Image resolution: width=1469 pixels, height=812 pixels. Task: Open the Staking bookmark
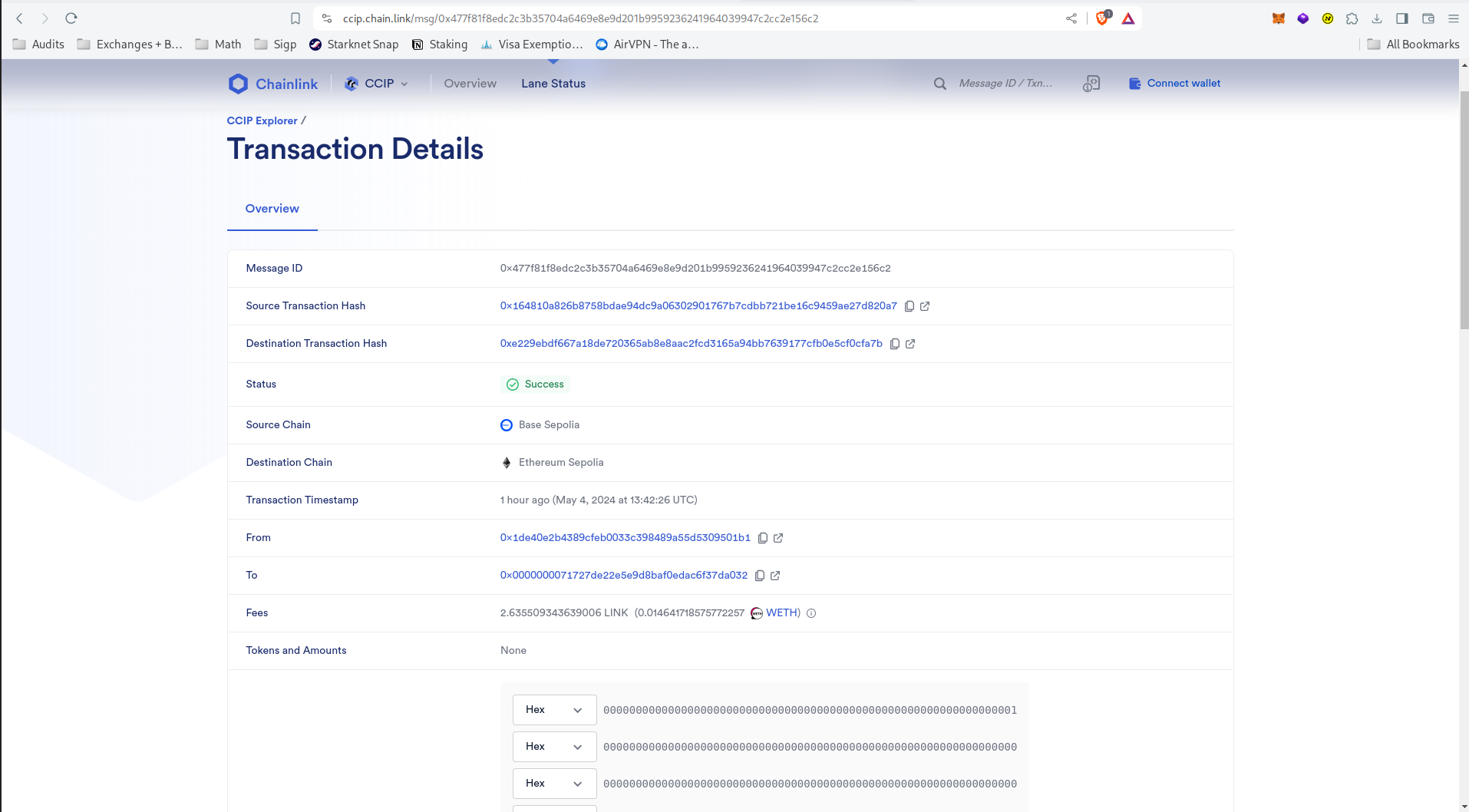coord(440,45)
